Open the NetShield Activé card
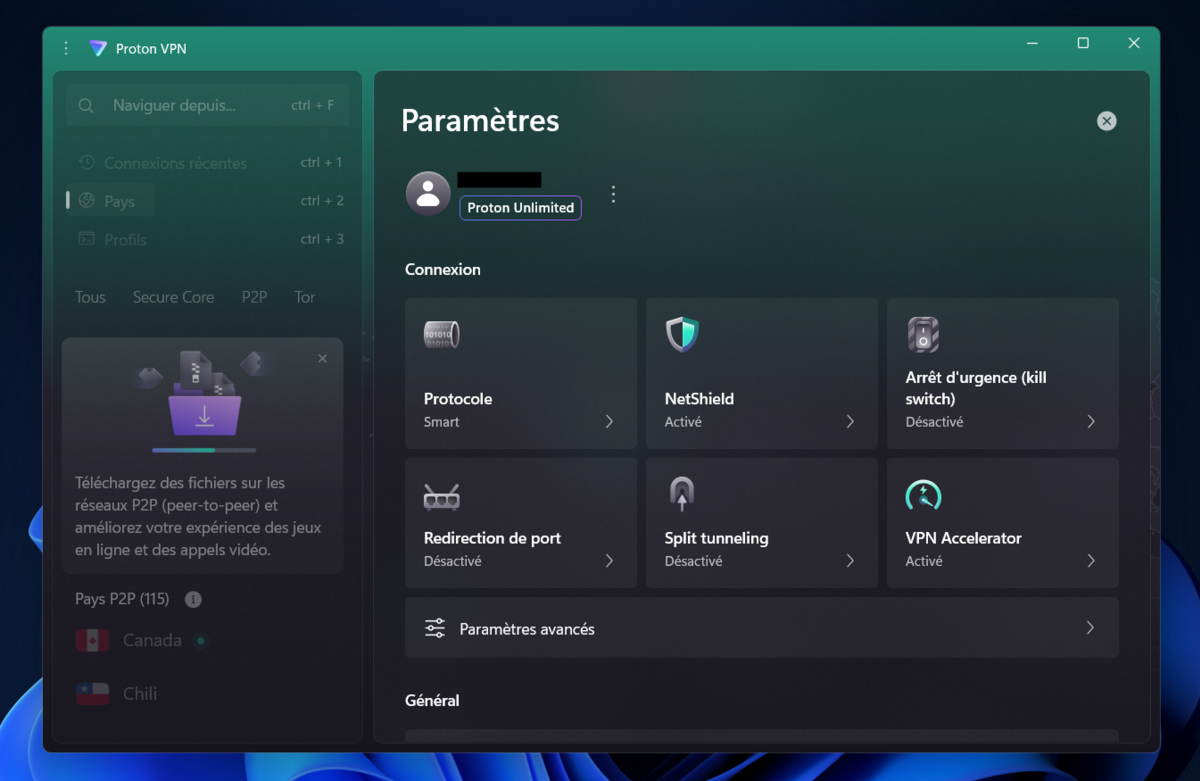 (x=762, y=373)
